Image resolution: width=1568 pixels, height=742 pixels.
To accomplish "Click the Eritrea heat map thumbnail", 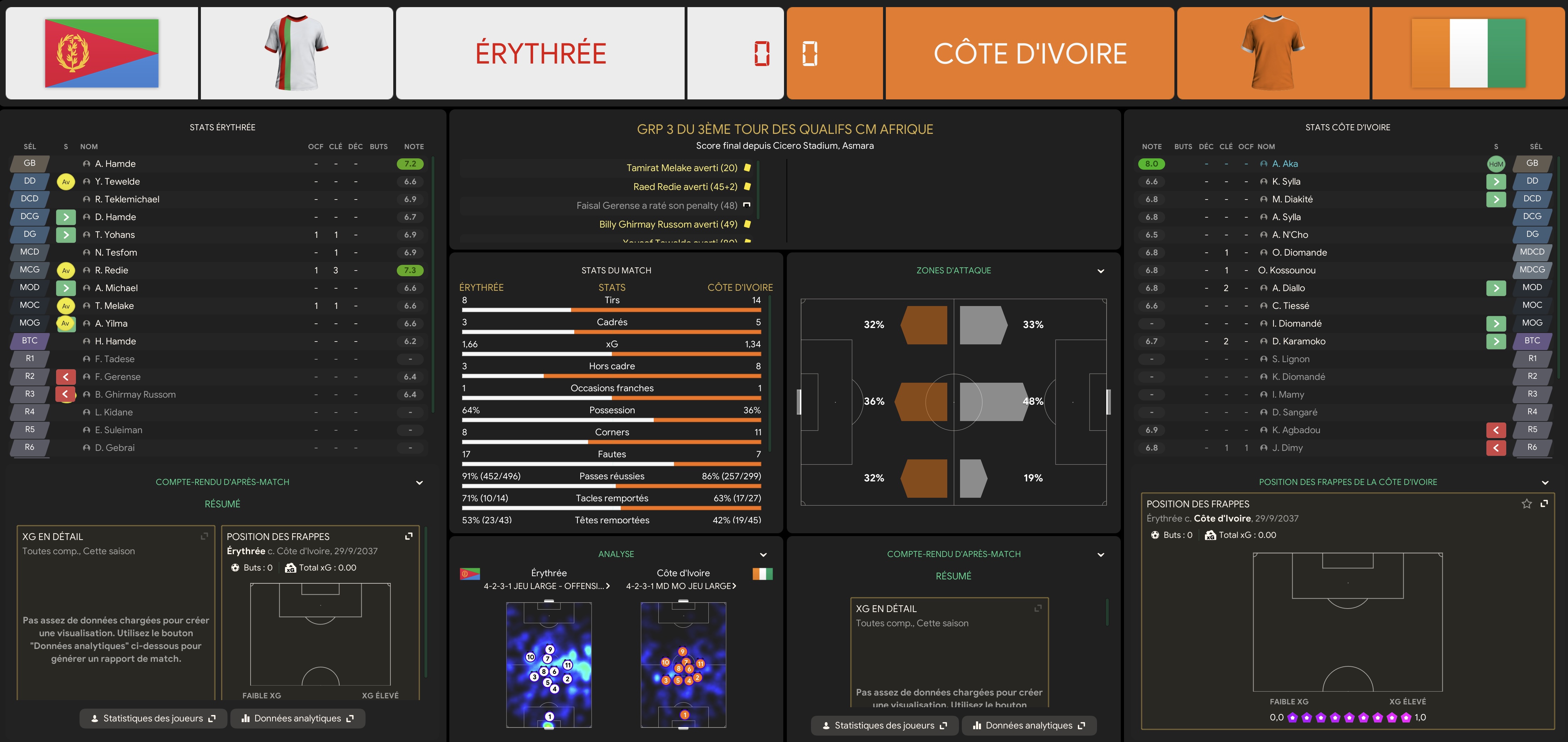I will pyautogui.click(x=549, y=665).
